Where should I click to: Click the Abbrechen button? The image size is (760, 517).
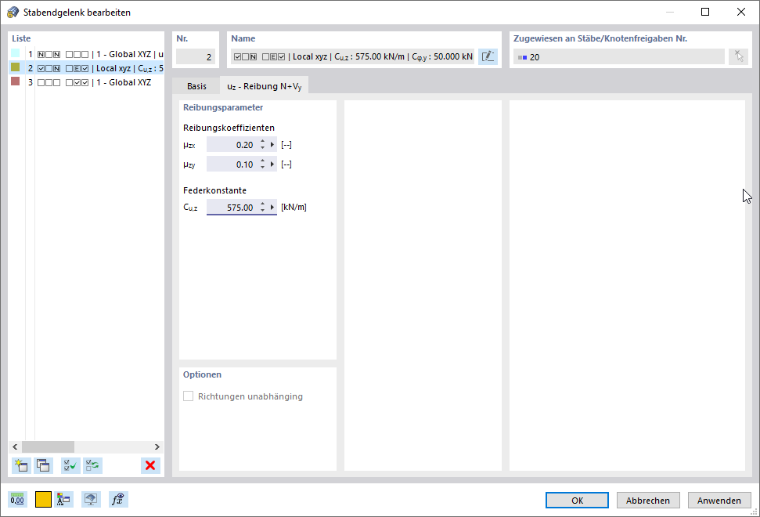[x=648, y=501]
